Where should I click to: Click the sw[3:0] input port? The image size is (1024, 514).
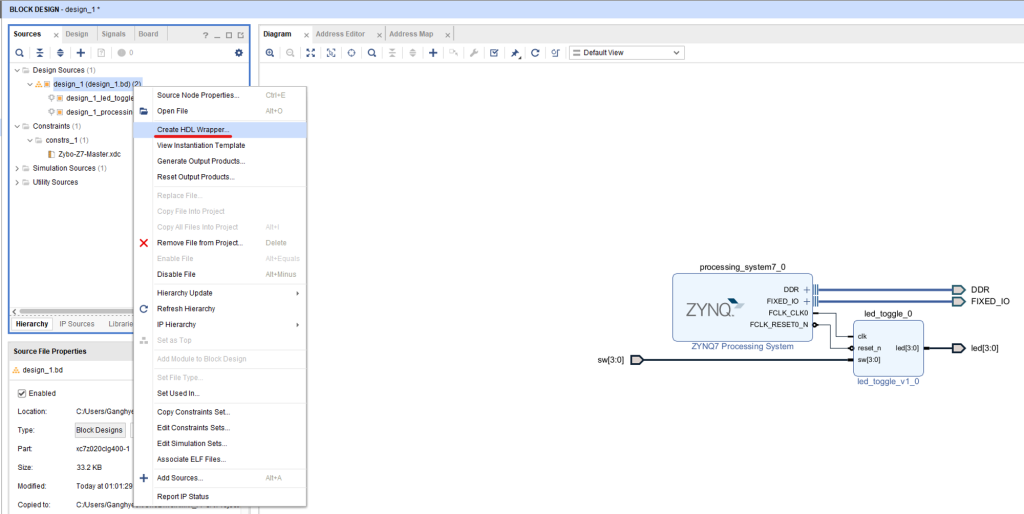tap(637, 360)
